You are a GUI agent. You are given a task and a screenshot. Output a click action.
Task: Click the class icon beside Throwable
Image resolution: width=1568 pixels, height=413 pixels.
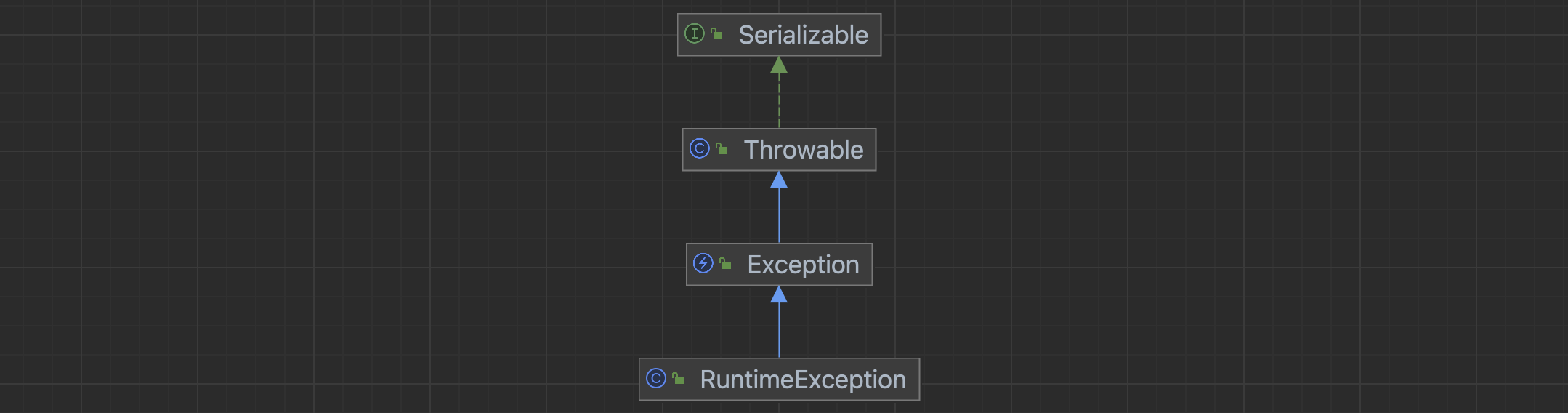click(x=699, y=148)
